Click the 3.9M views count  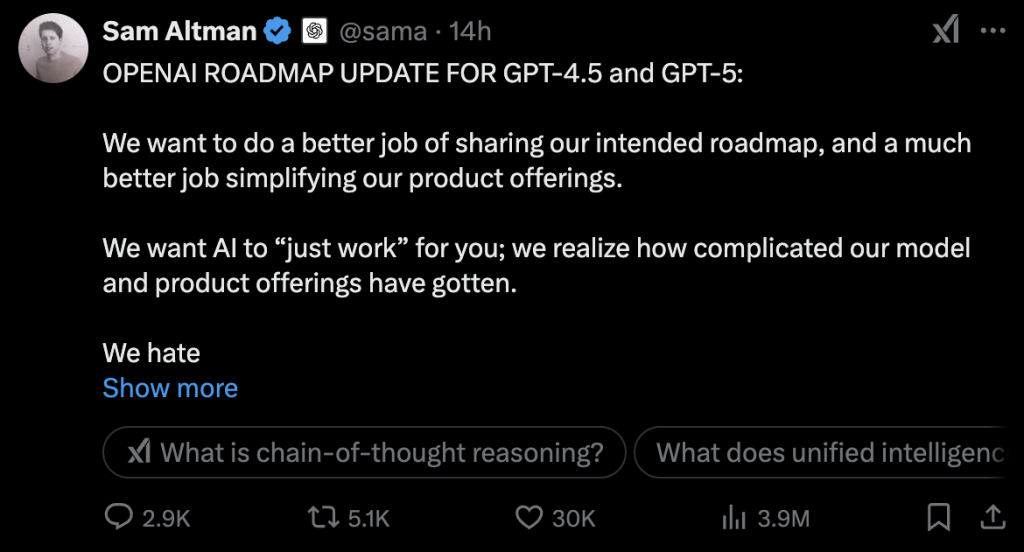[783, 518]
